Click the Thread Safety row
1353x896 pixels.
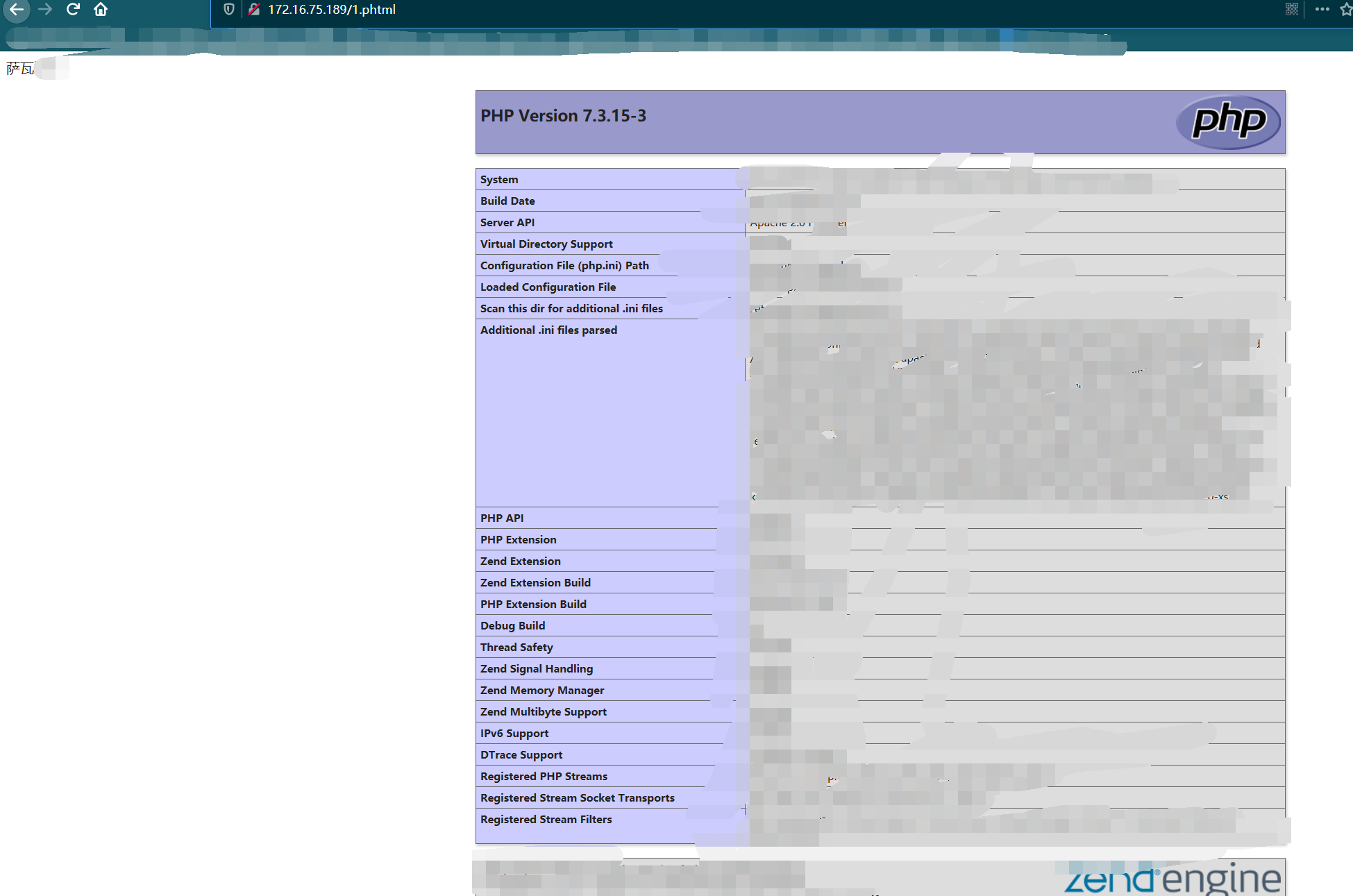[x=516, y=647]
